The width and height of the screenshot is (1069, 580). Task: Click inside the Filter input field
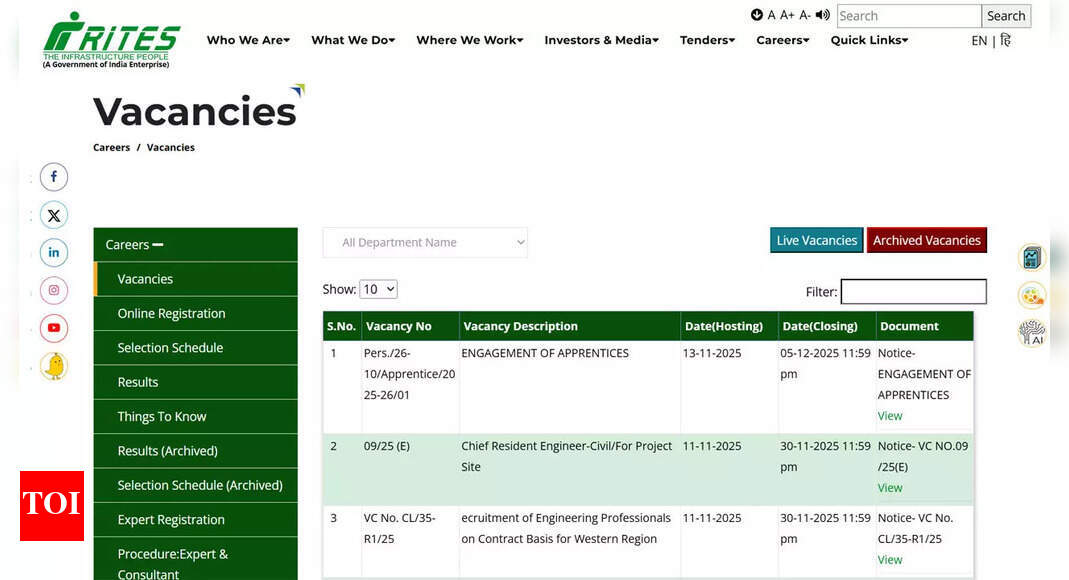tap(913, 291)
